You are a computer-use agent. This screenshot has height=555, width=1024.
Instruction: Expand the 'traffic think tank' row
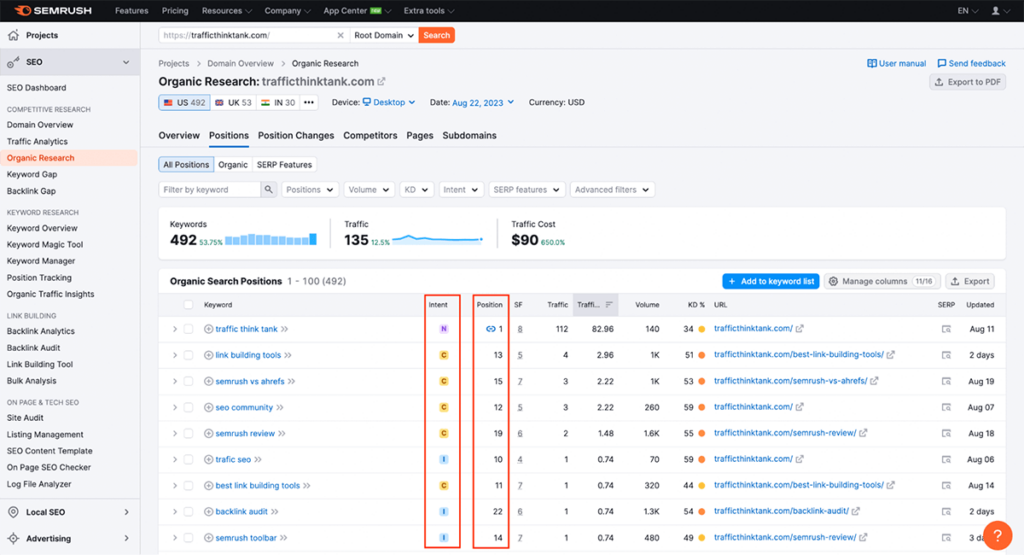click(x=174, y=329)
